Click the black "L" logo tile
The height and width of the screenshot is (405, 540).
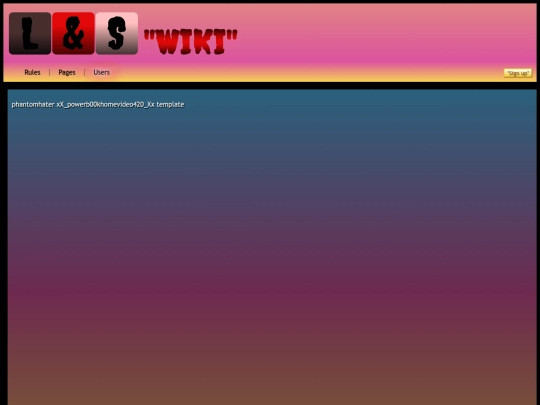pos(30,33)
